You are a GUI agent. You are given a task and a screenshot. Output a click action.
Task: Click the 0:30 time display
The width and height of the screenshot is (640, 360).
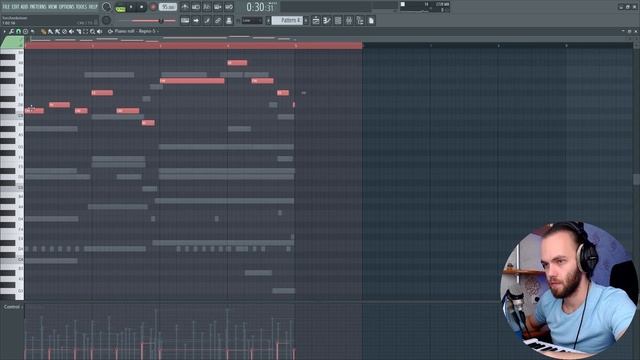[260, 7]
